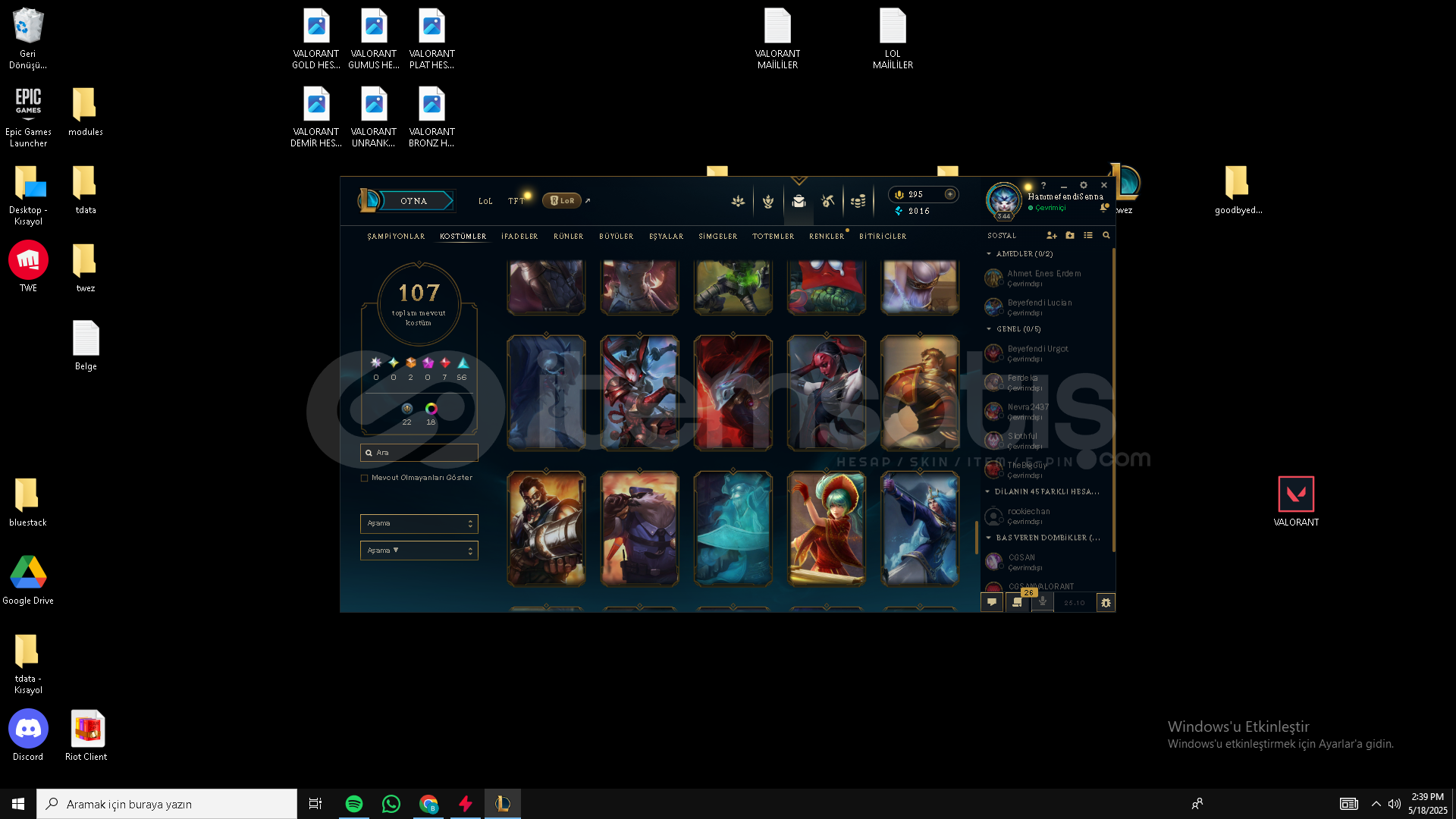This screenshot has width=1456, height=819.
Task: Open the profile icon in League navbar
Action: pos(767,201)
